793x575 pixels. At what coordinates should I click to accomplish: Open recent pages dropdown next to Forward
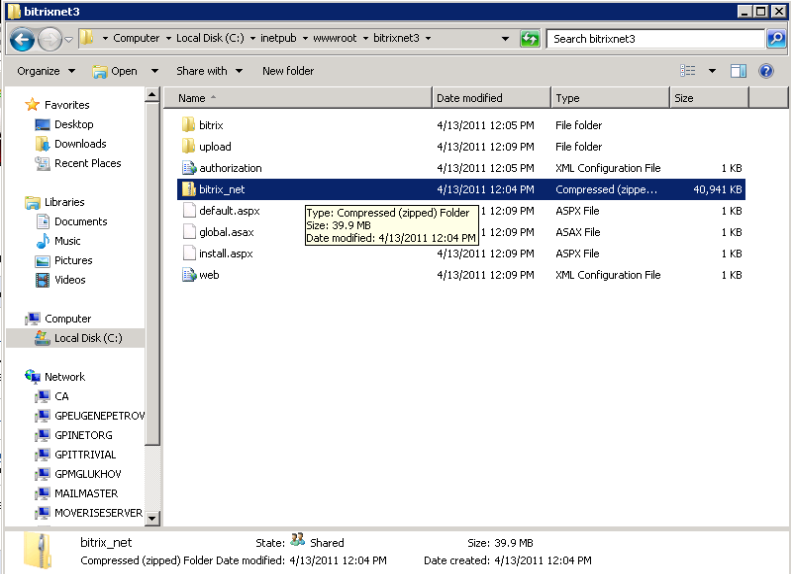pyautogui.click(x=69, y=39)
